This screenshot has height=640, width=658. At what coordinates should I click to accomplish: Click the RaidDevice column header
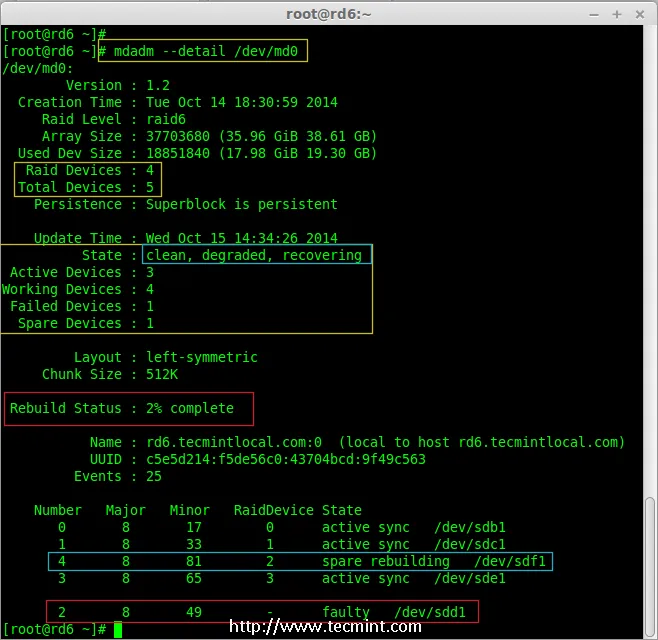coord(274,510)
